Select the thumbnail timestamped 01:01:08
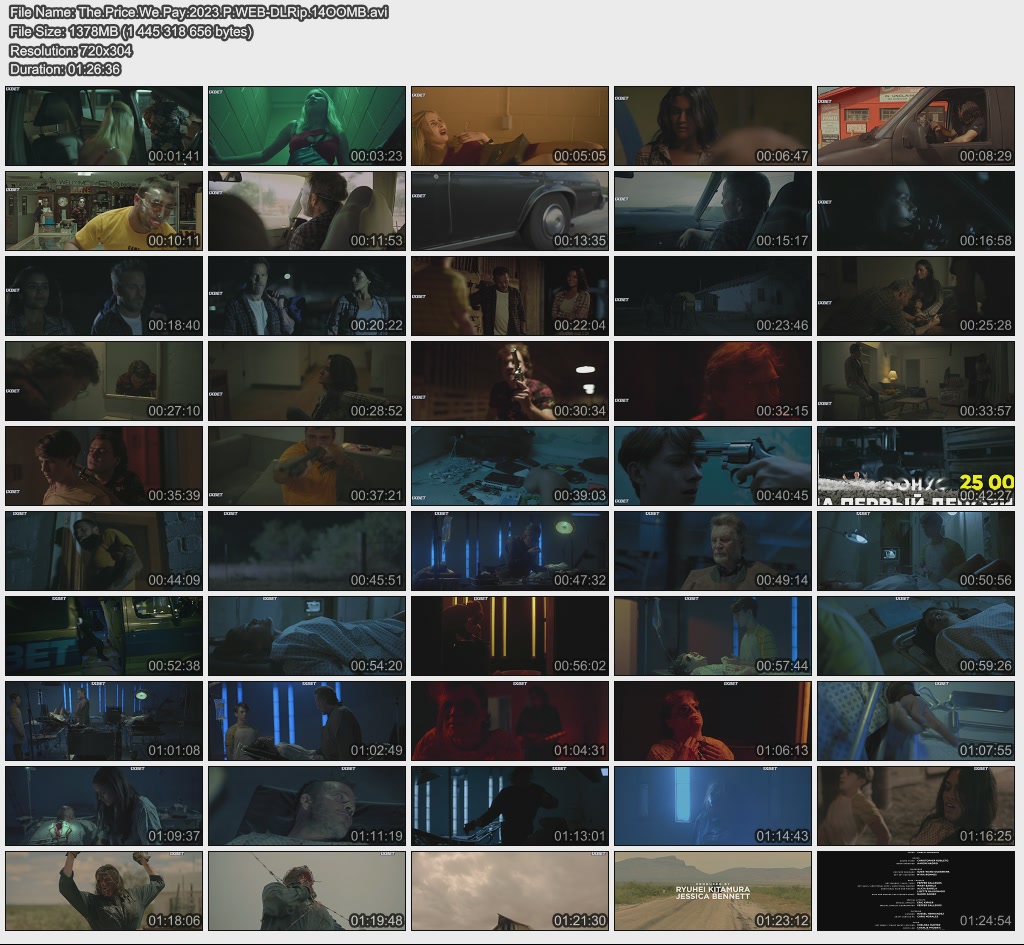This screenshot has width=1024, height=945. pyautogui.click(x=104, y=721)
